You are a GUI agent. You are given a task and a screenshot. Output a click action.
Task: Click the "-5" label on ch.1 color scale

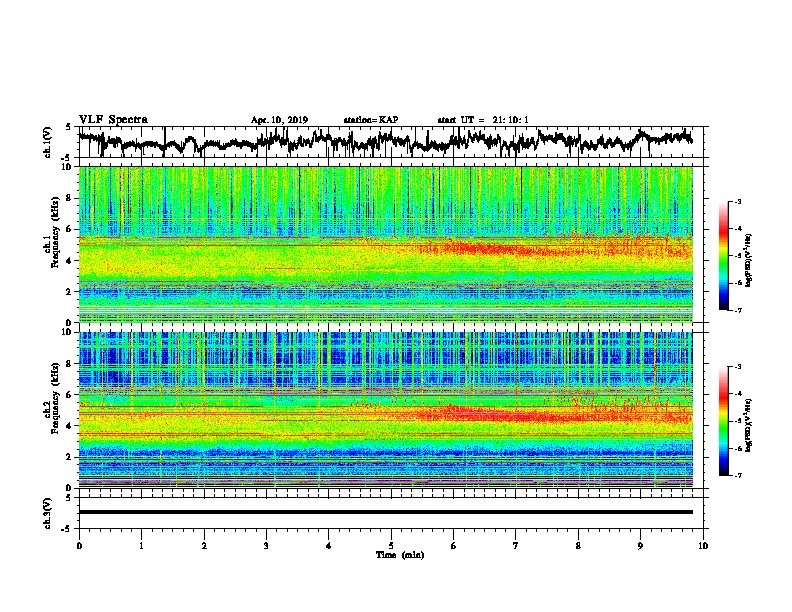pyautogui.click(x=738, y=256)
